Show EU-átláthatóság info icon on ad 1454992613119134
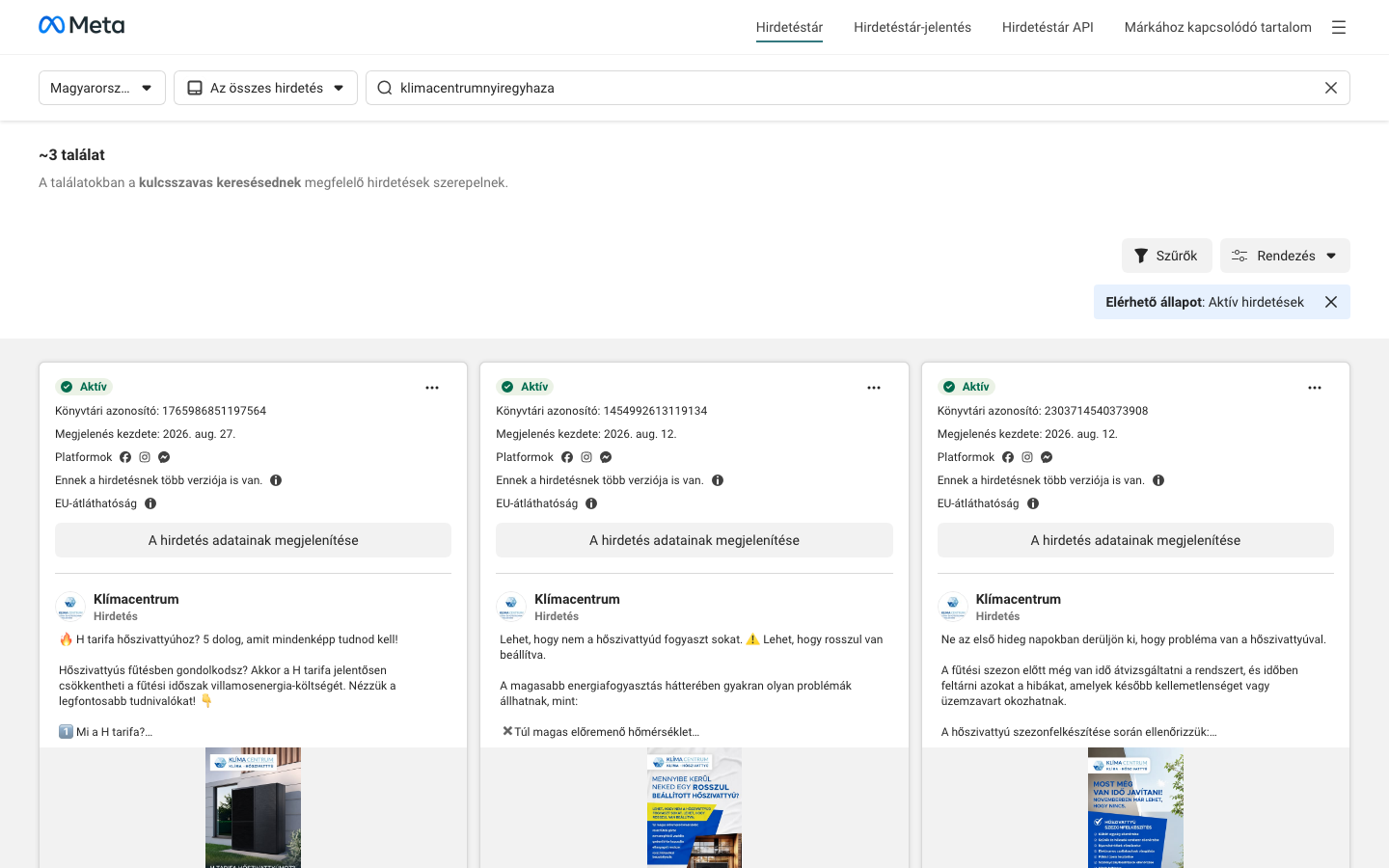The height and width of the screenshot is (868, 1389). pyautogui.click(x=591, y=503)
